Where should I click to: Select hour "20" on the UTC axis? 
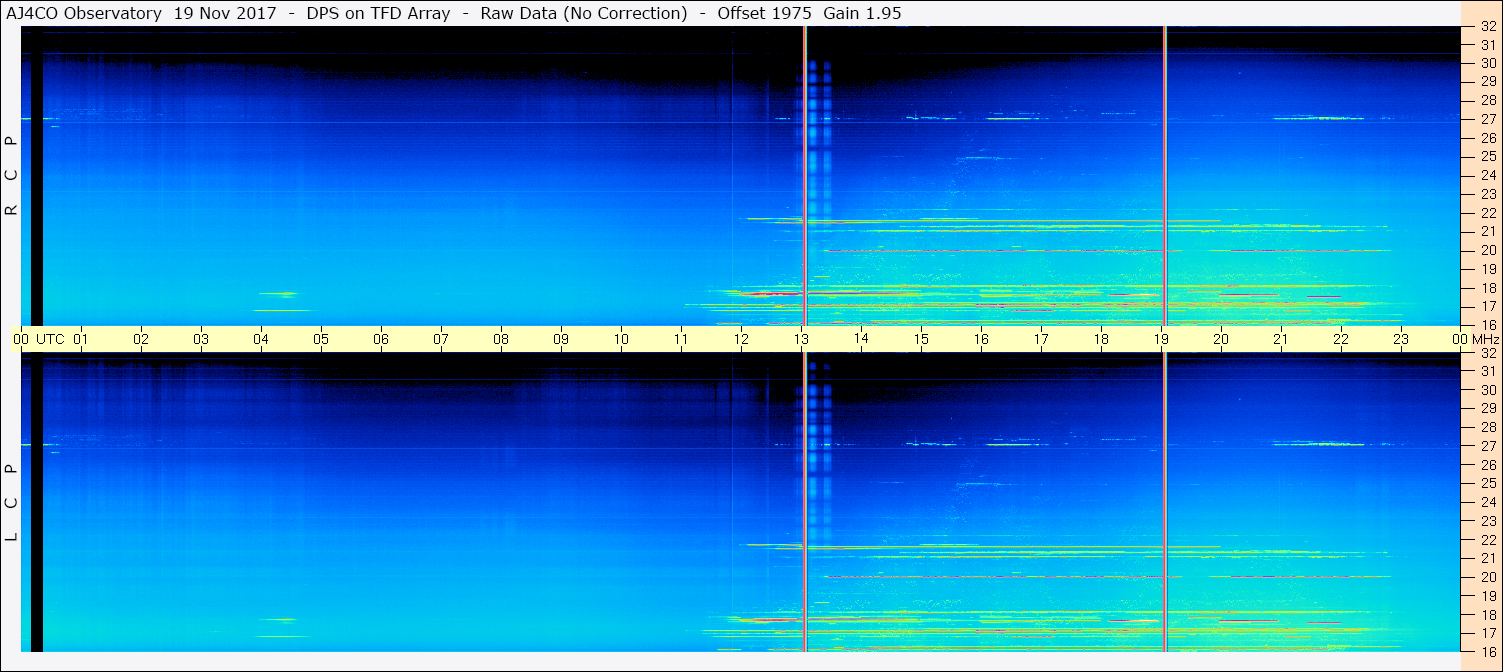(1221, 339)
